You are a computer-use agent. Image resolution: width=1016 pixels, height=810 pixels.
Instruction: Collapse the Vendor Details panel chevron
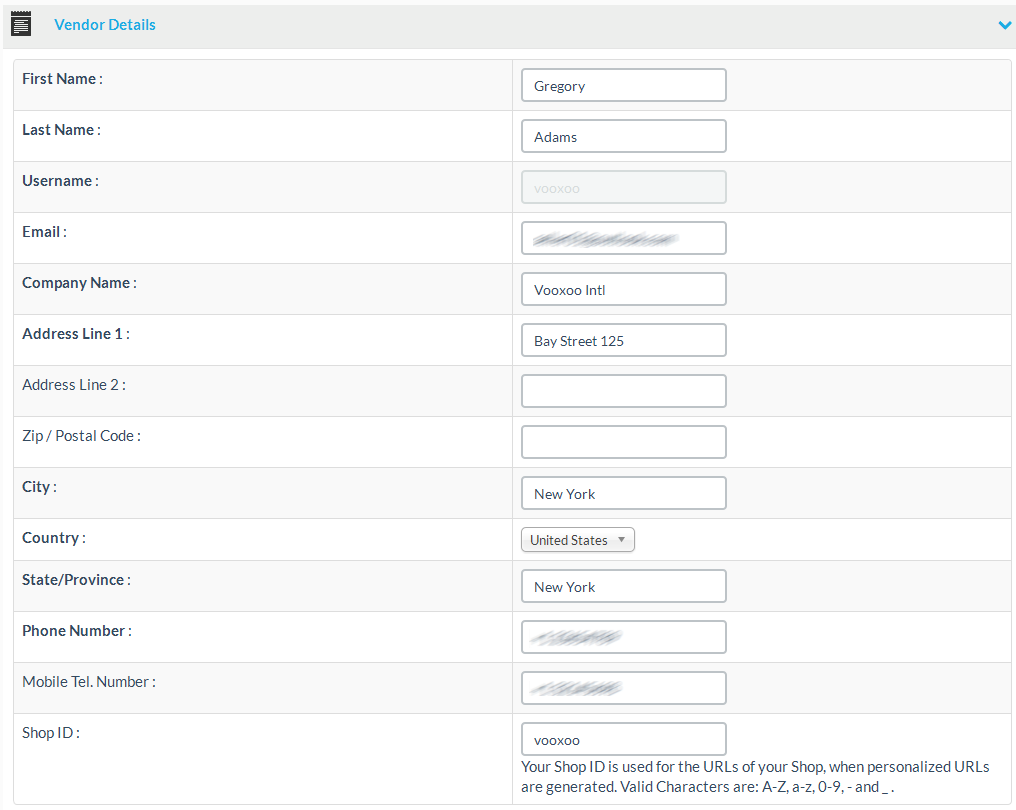1005,25
